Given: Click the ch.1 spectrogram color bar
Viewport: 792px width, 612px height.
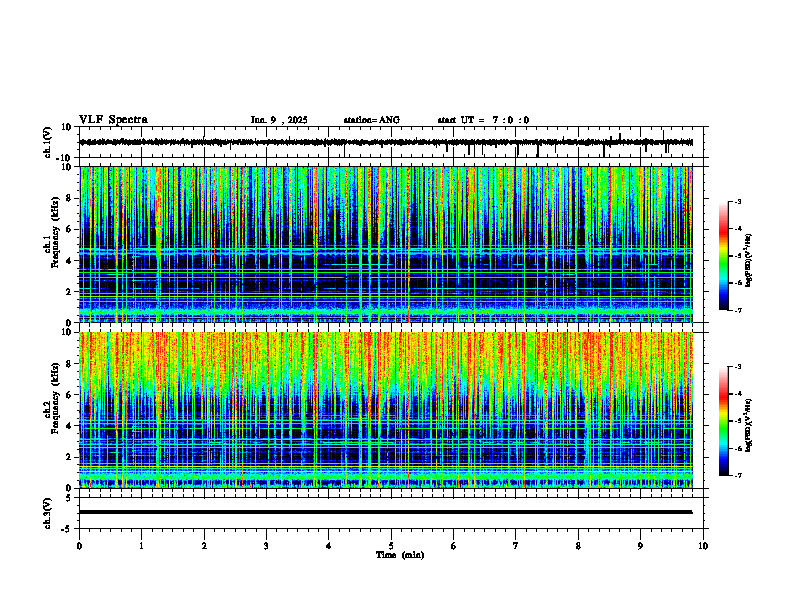Looking at the screenshot, I should click(723, 256).
